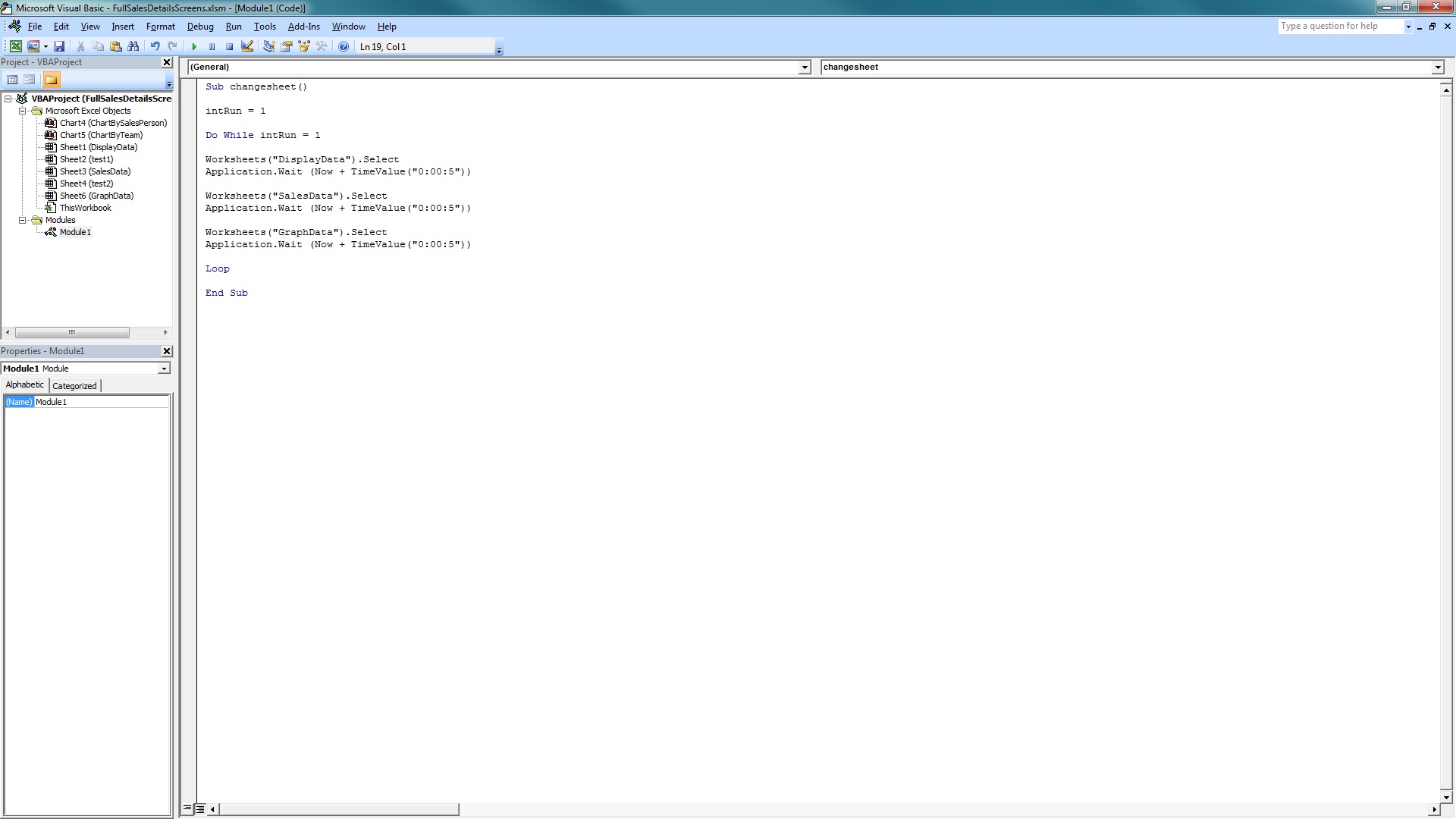Open the Properties Window toolbar icon
This screenshot has height=819, width=1456.
click(x=287, y=47)
